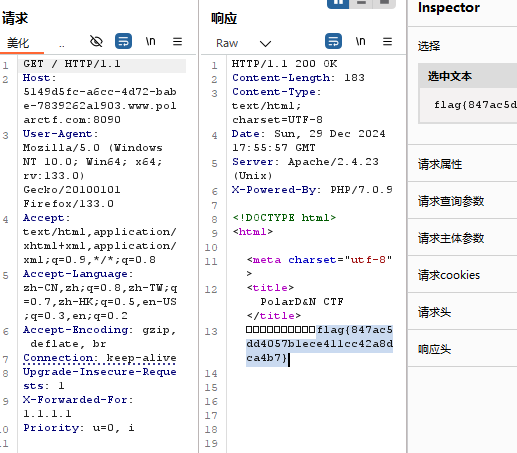
Task: Open the request panel hamburger menu
Action: coord(177,42)
